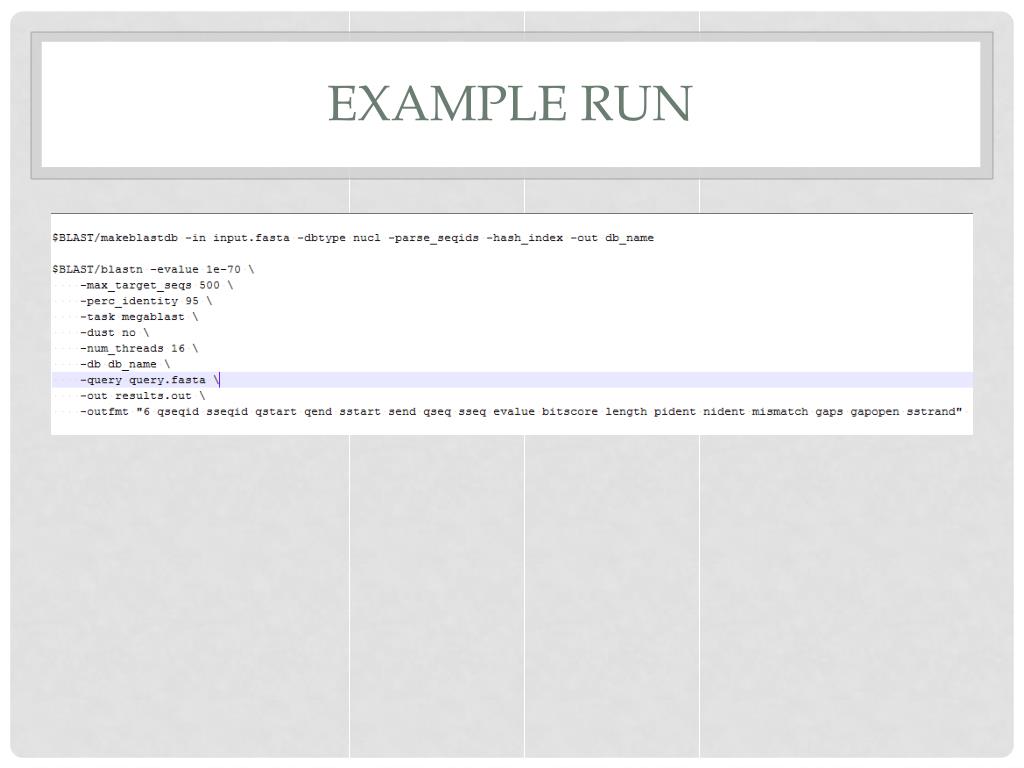Click '-parse_seqids' option text
This screenshot has width=1024, height=768.
pos(434,238)
